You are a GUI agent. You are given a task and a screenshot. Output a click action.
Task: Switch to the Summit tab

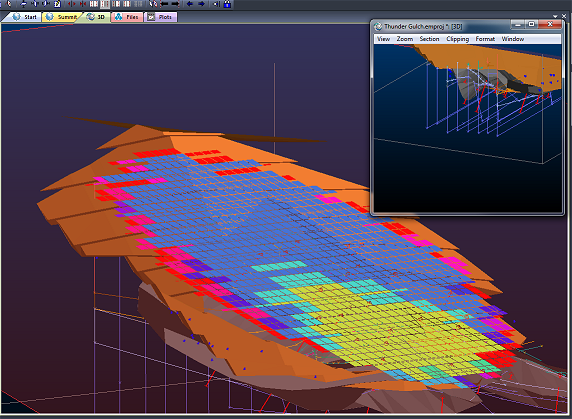(62, 17)
